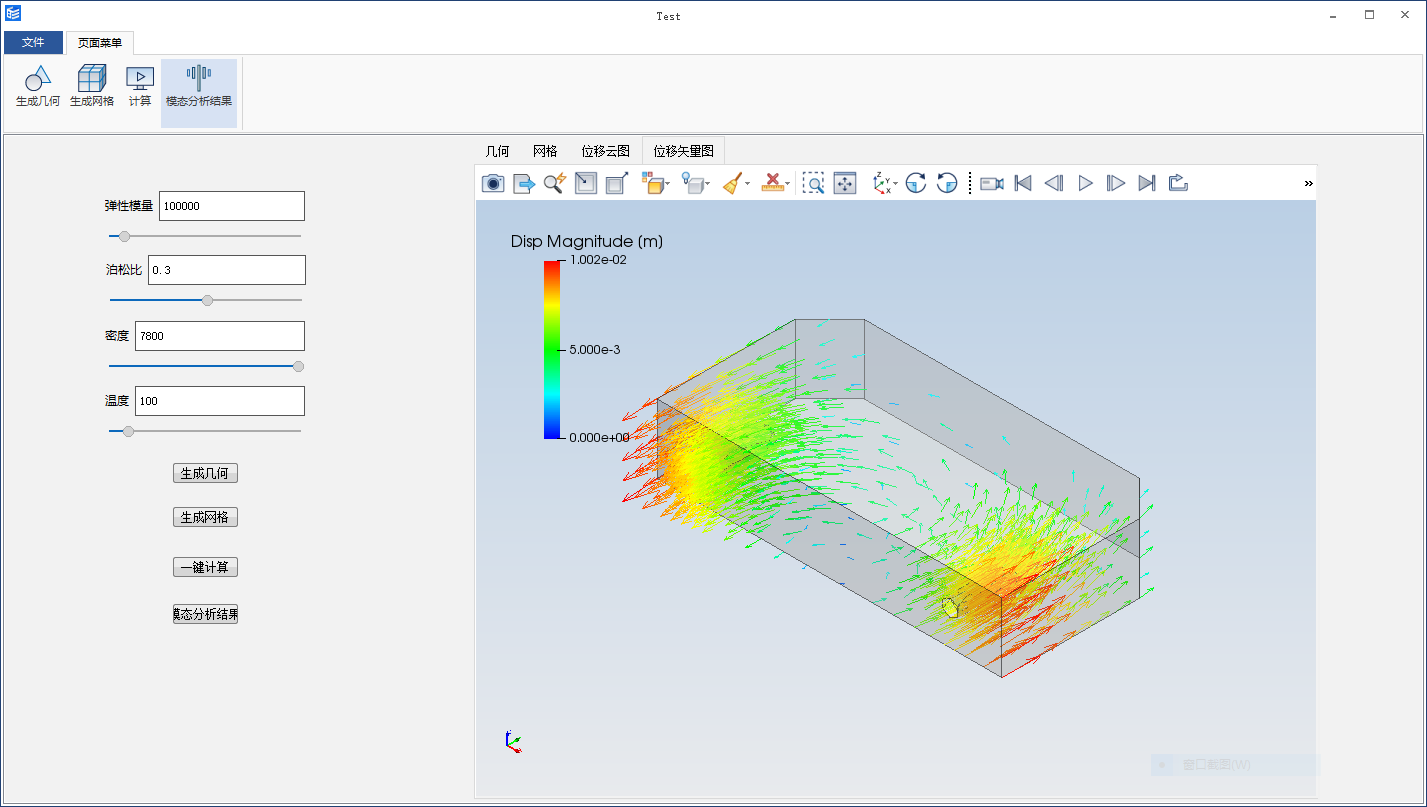Click the light bulb cube icon
Image resolution: width=1427 pixels, height=807 pixels.
pos(691,183)
